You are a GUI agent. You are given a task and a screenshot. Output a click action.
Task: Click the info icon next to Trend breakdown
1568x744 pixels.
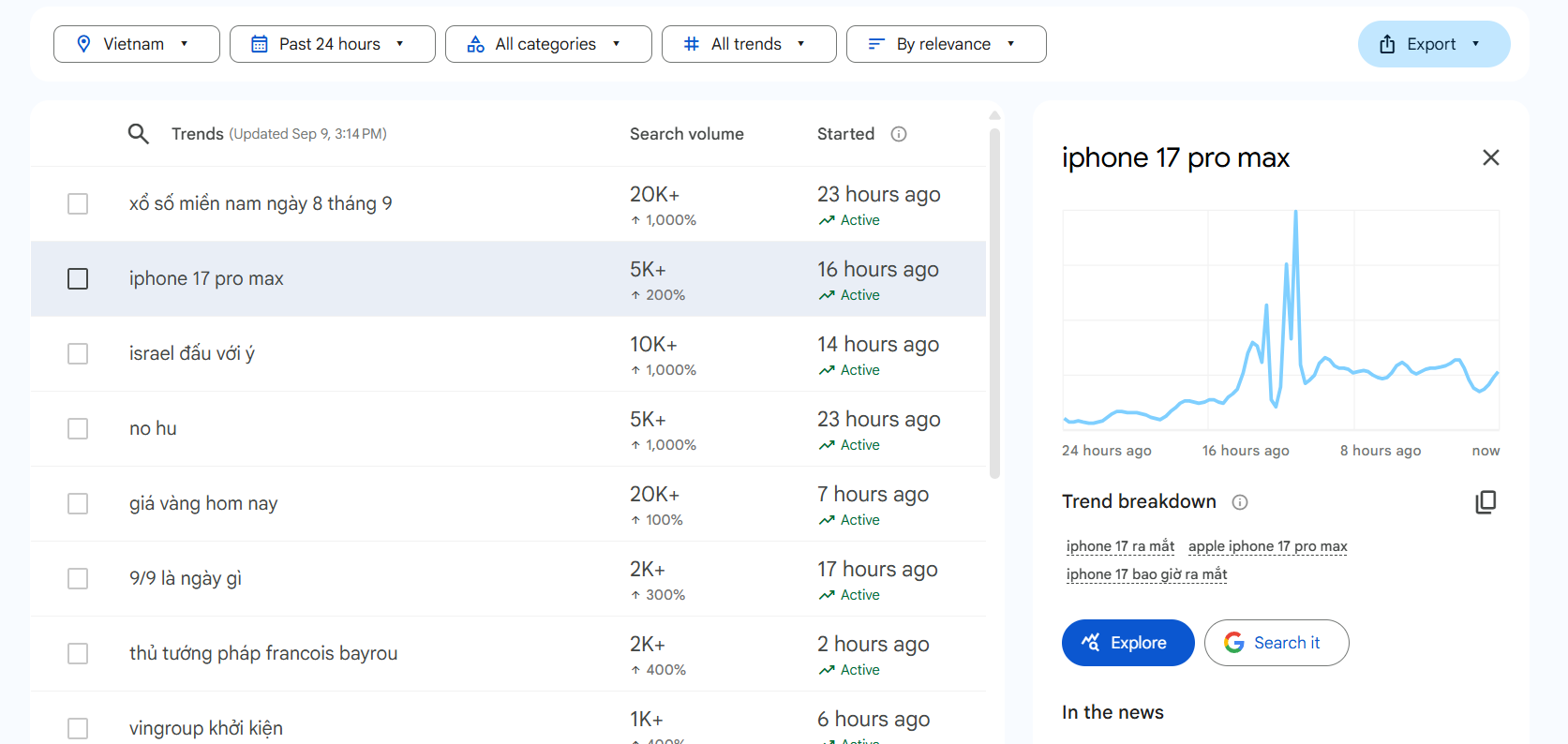pos(1240,502)
